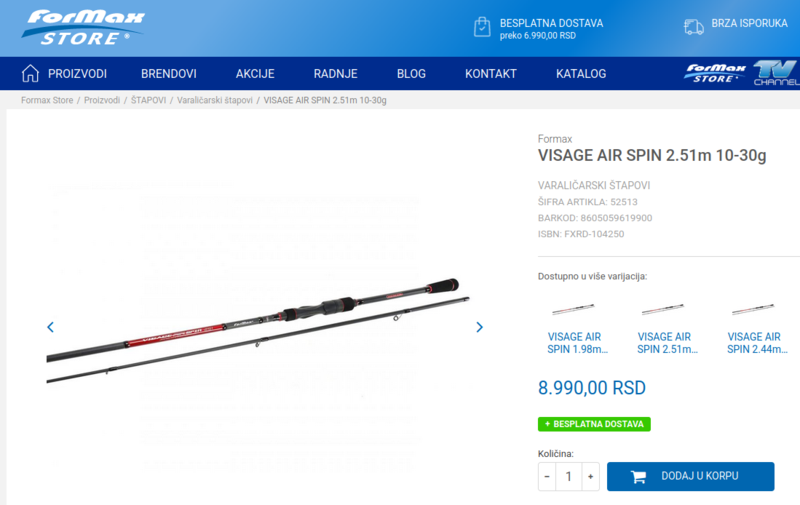Click the ŠTAPOVI breadcrumb link

click(148, 100)
